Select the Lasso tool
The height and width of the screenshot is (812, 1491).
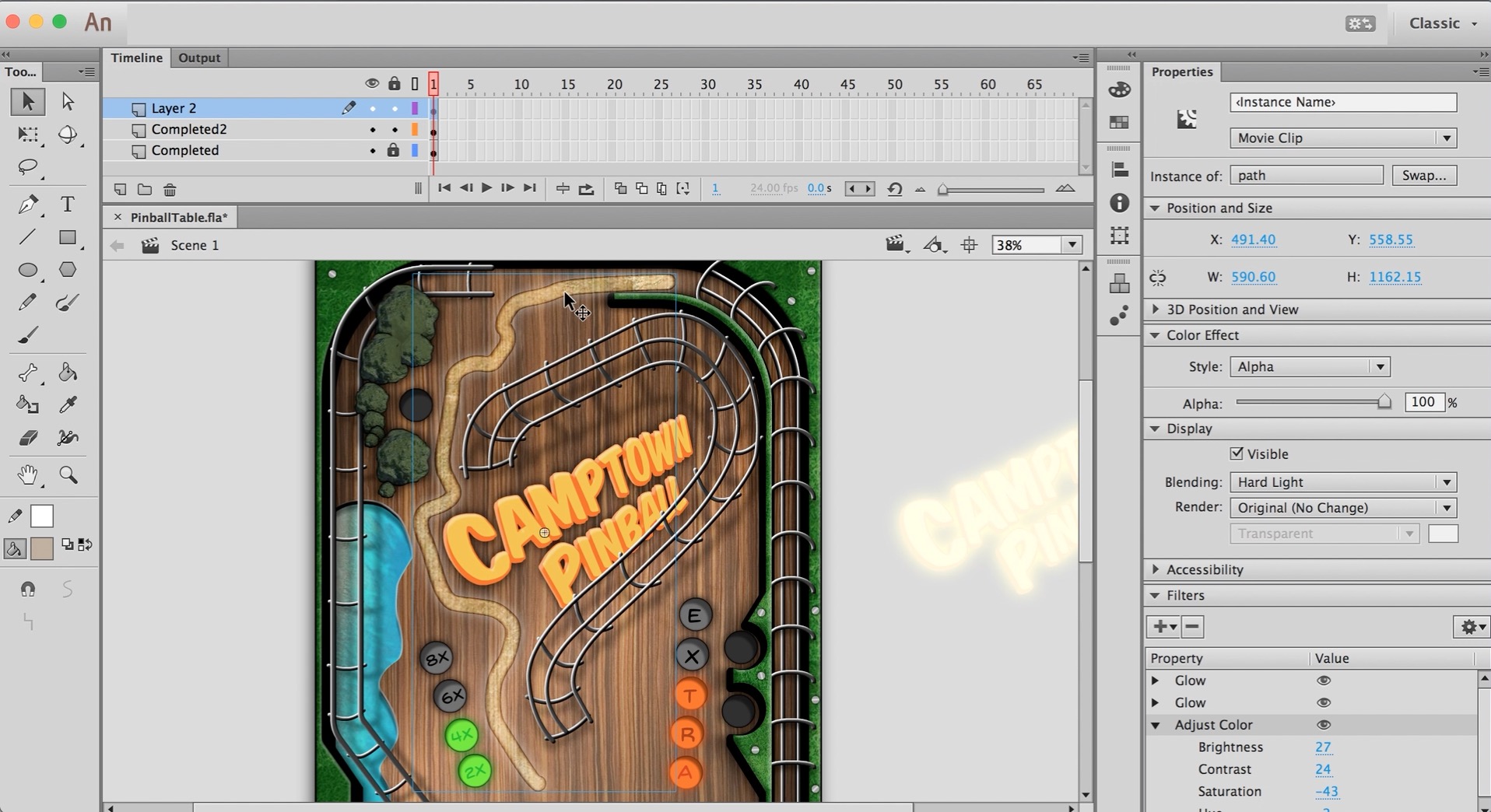click(x=28, y=167)
